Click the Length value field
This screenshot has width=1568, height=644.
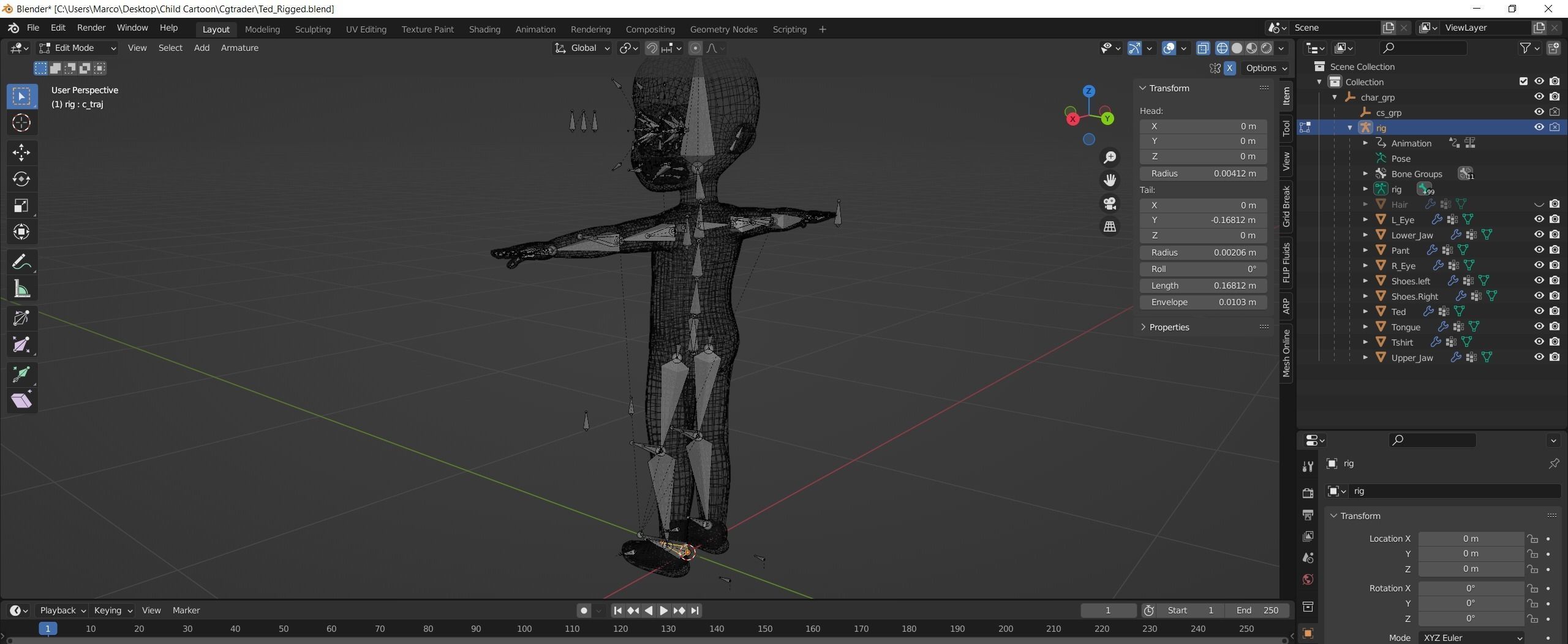pos(1203,286)
